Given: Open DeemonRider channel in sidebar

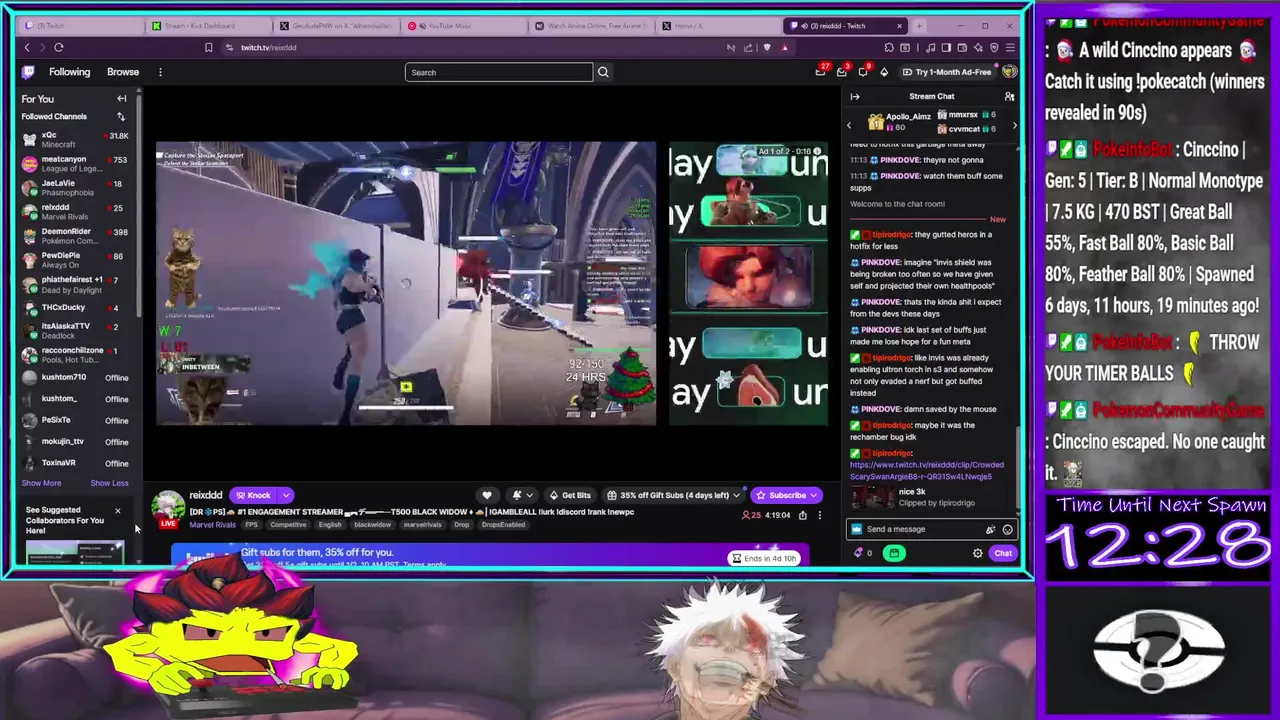Looking at the screenshot, I should 75,236.
